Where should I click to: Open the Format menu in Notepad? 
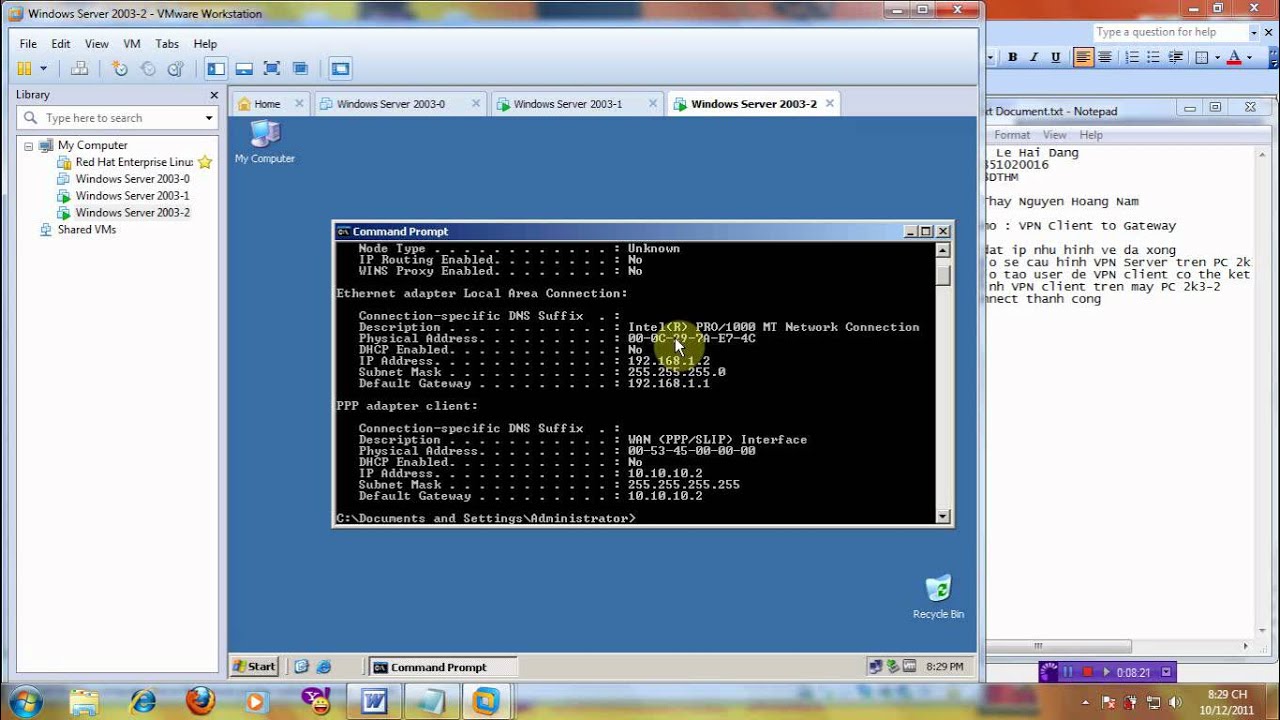coord(1011,135)
